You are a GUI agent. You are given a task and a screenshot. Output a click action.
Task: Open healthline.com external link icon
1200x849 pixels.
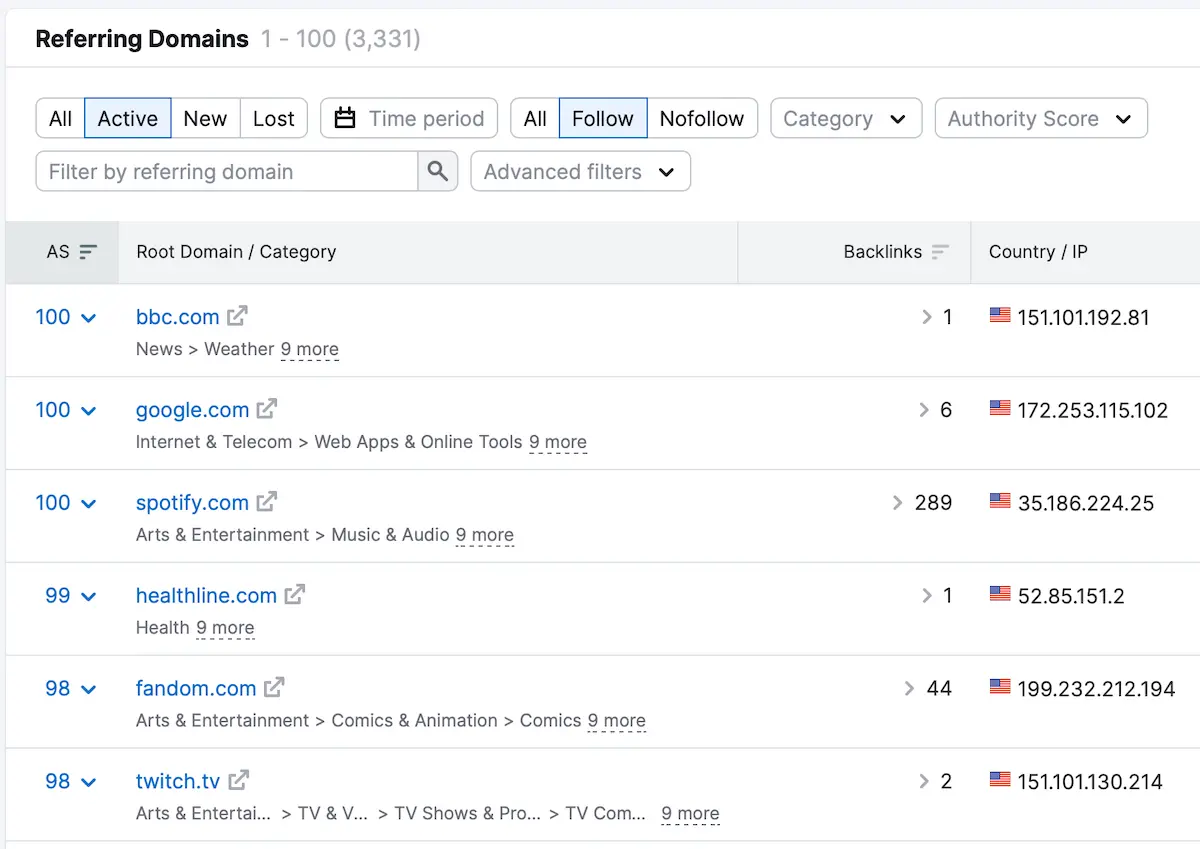point(295,595)
